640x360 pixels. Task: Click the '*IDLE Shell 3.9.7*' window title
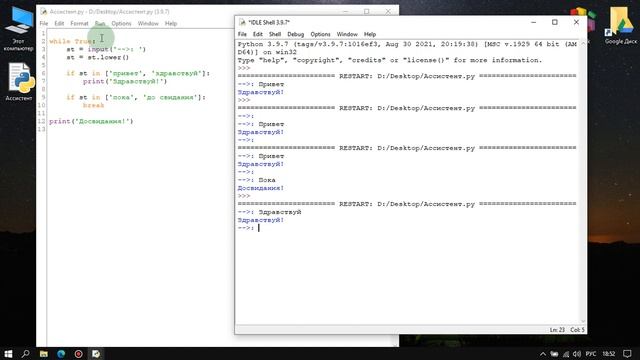point(269,22)
